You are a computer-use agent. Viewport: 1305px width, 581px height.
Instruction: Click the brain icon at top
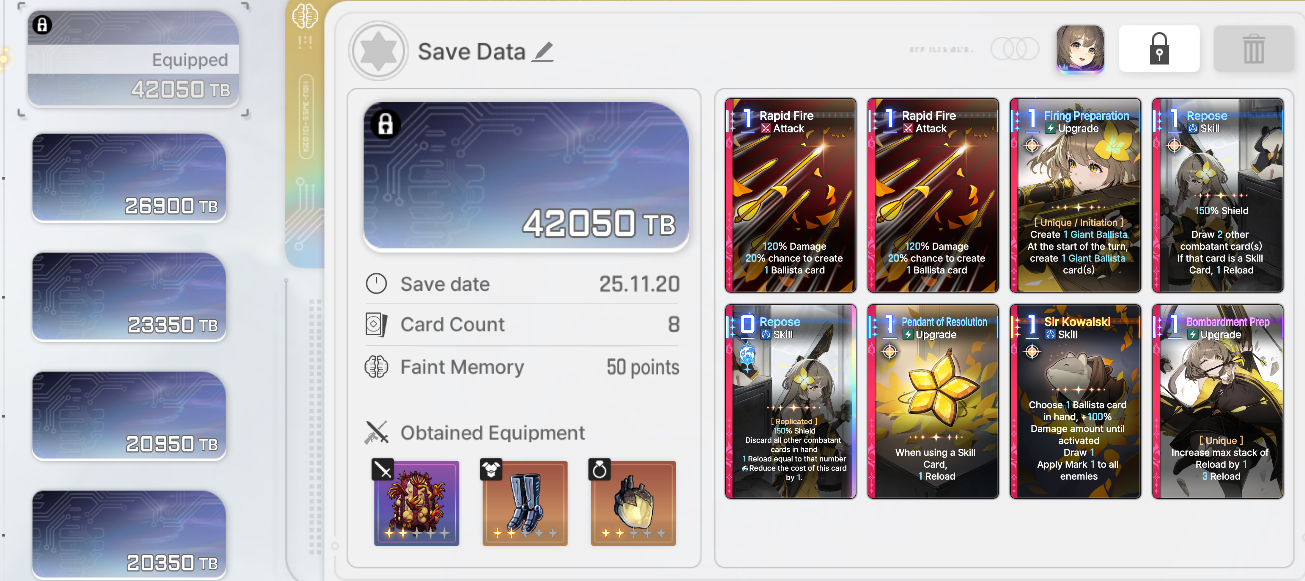click(304, 16)
